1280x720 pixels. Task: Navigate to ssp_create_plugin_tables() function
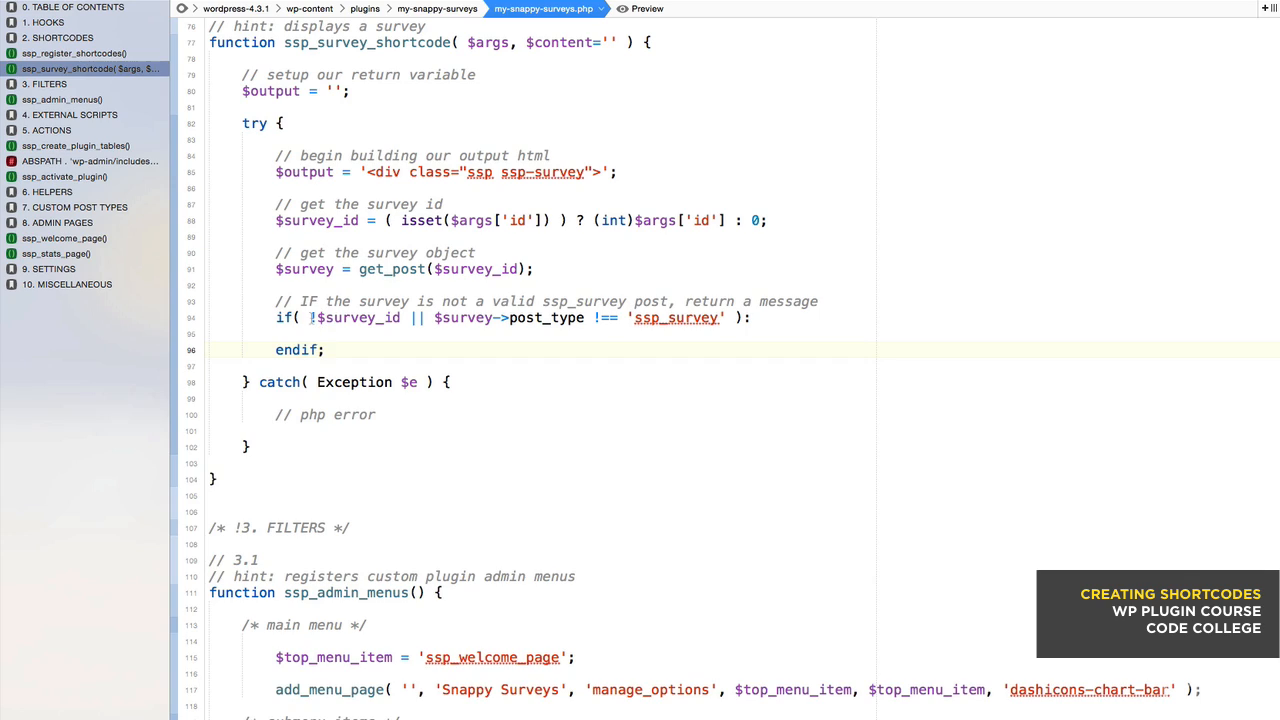tap(76, 146)
